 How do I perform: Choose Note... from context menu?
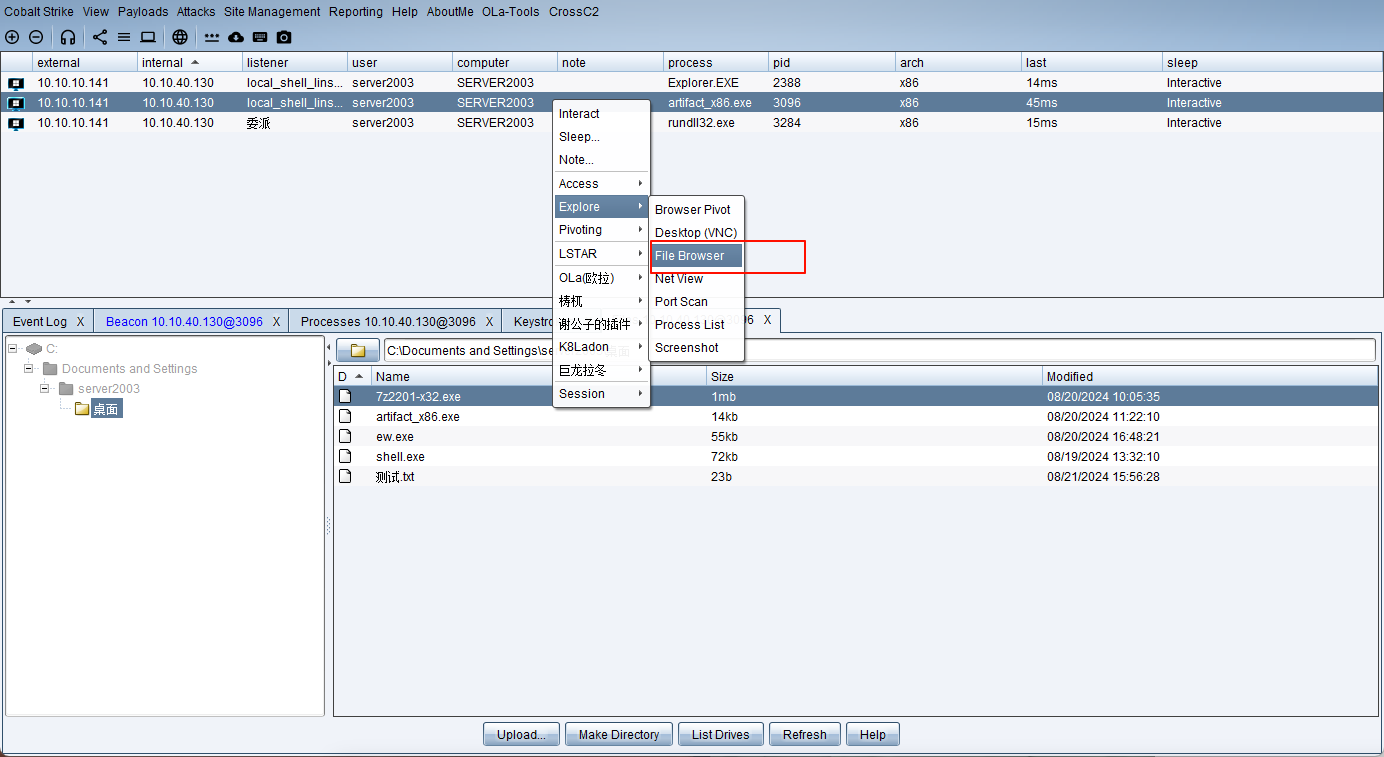(x=602, y=160)
